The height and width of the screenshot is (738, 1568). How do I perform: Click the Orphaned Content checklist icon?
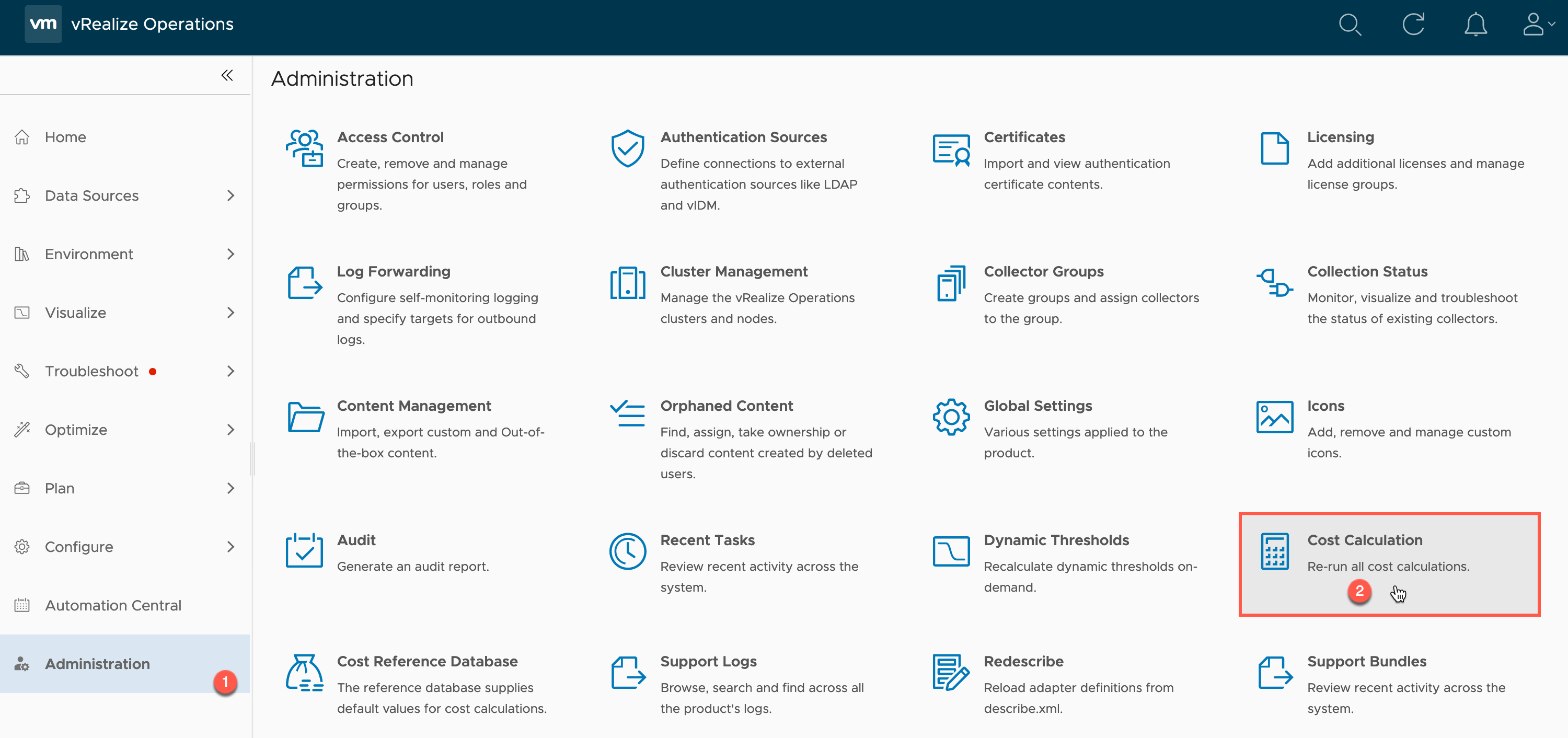628,414
